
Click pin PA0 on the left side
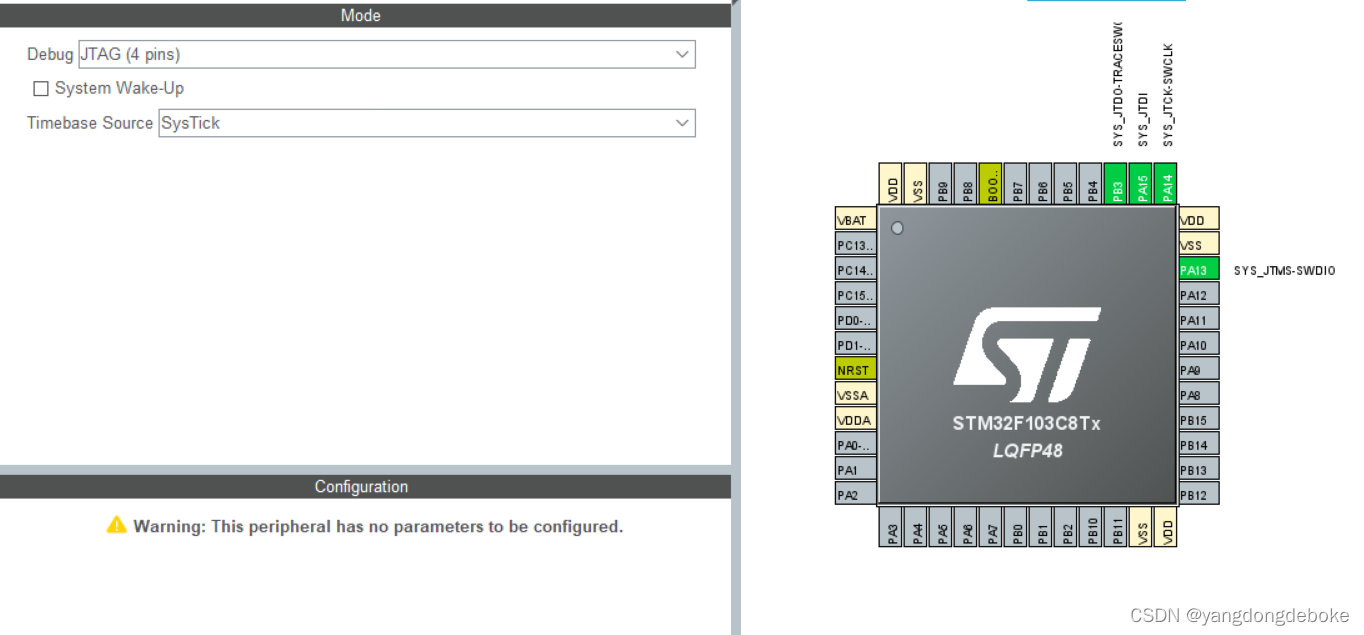coord(854,444)
